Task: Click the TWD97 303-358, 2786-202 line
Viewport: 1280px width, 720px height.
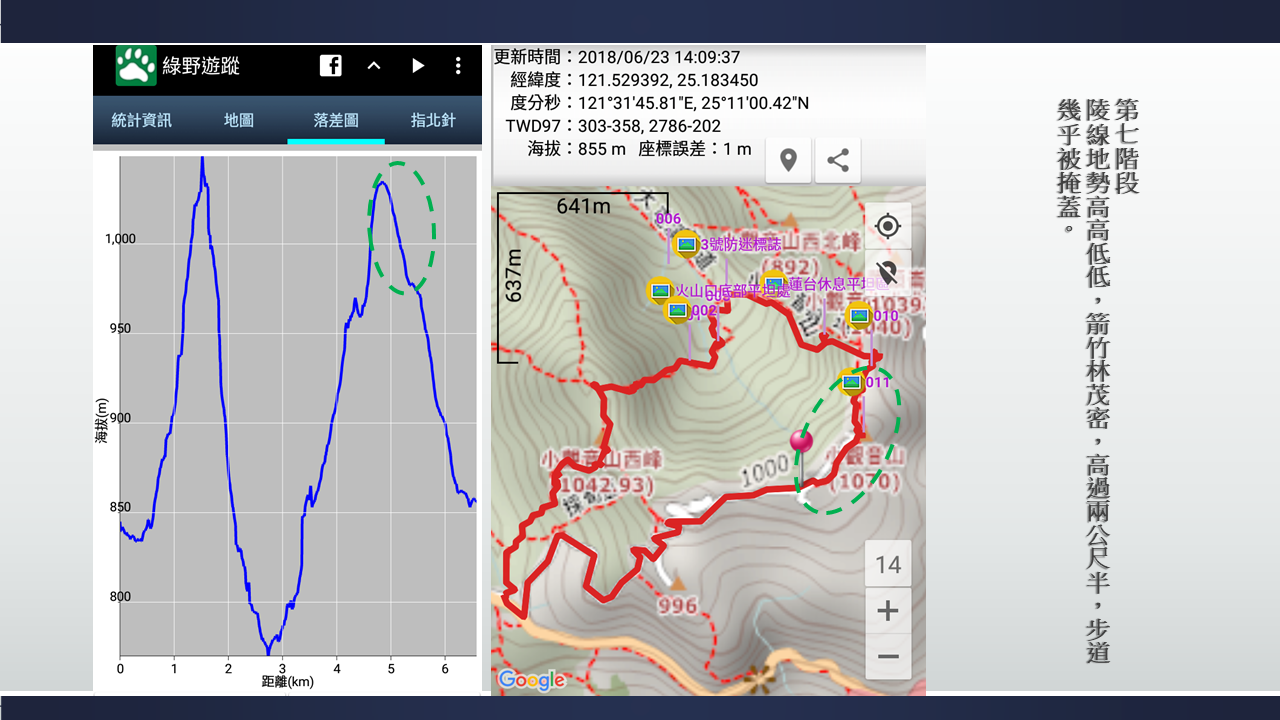Action: tap(613, 126)
